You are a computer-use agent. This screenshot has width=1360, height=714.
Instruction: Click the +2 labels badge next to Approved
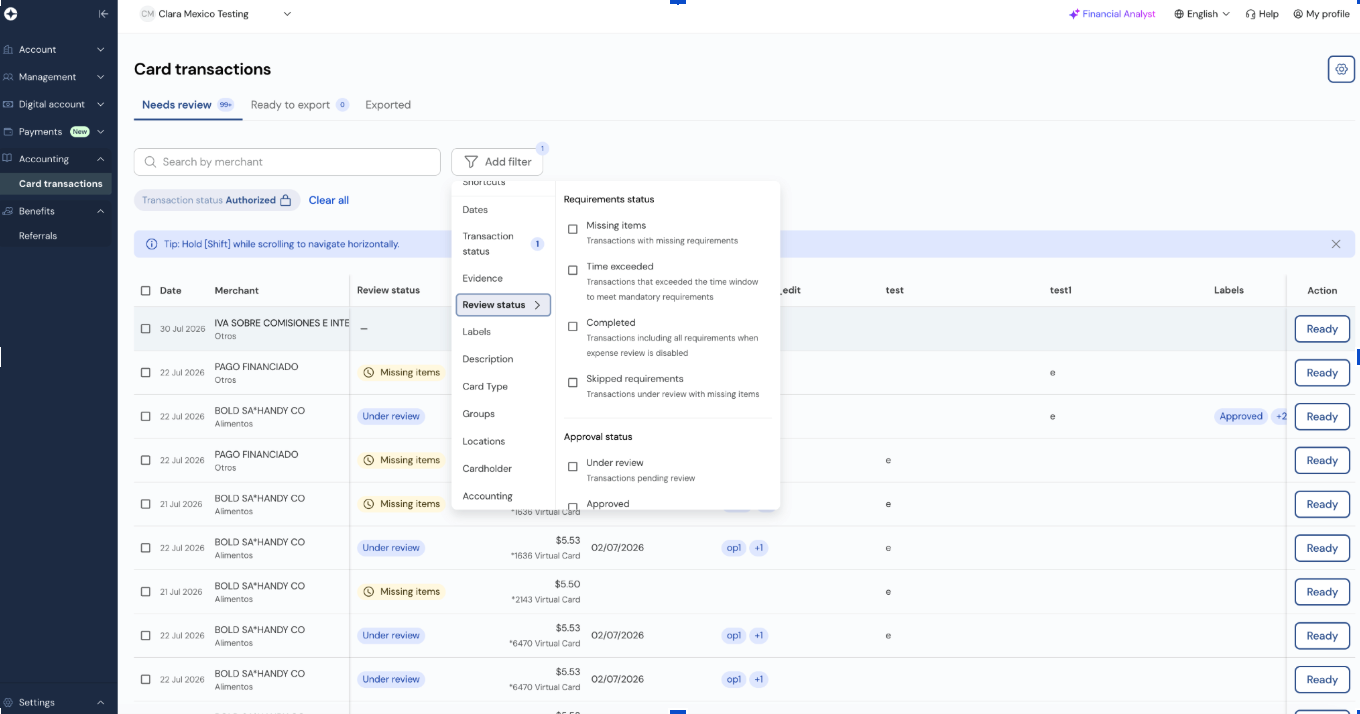point(1280,416)
